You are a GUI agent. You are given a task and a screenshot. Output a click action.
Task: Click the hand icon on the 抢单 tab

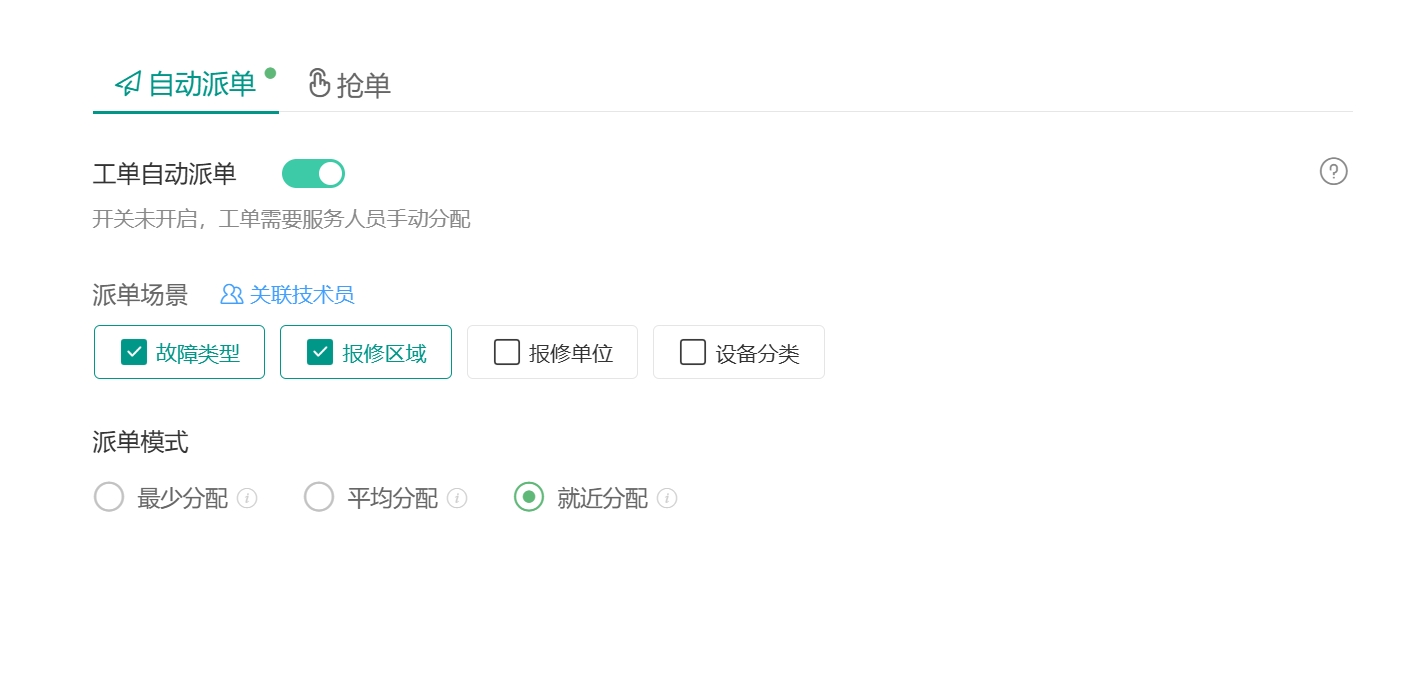point(319,84)
